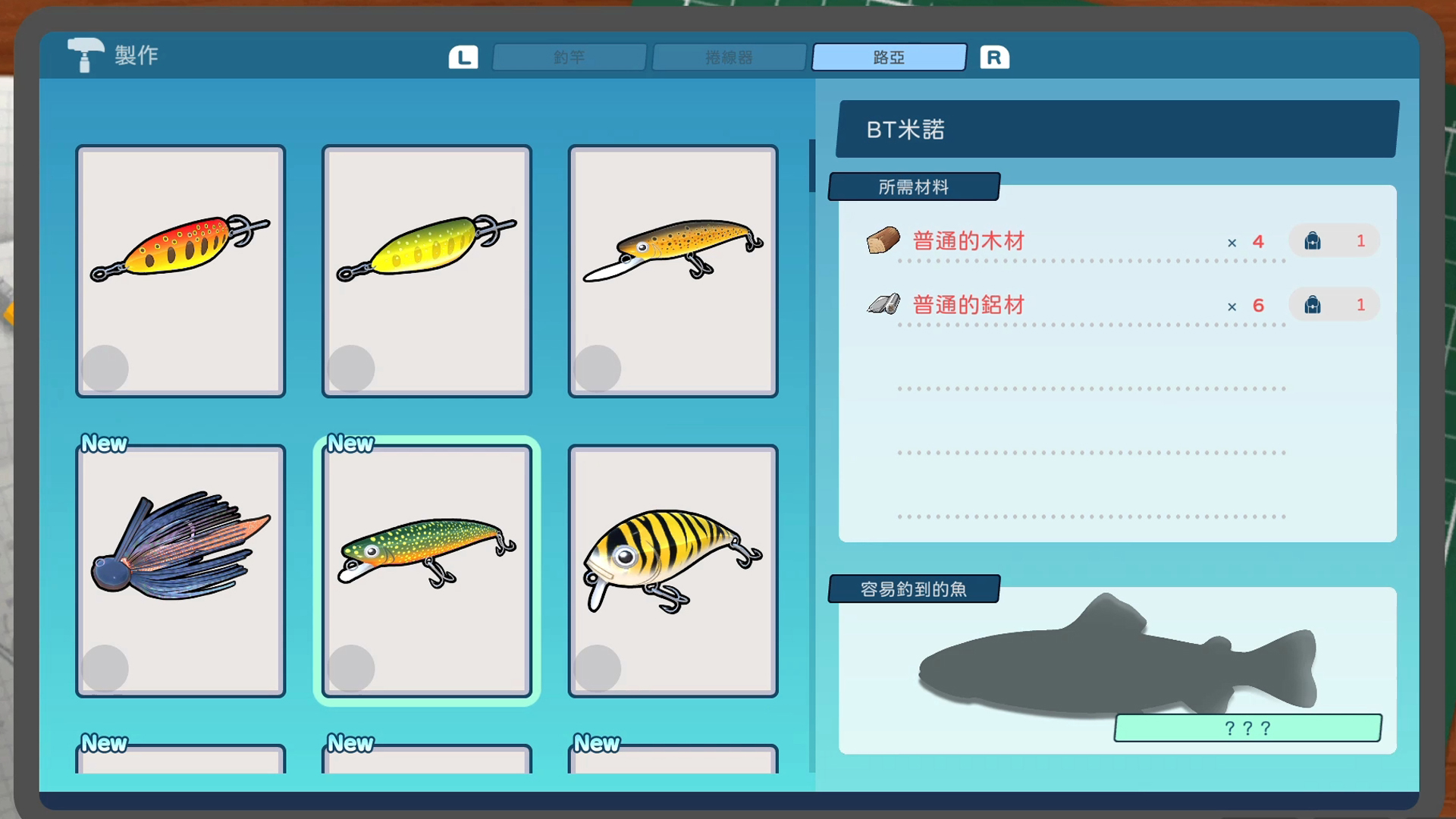Image resolution: width=1456 pixels, height=819 pixels.
Task: Click backpack icon in 普通的鋁材 row
Action: 1313,305
